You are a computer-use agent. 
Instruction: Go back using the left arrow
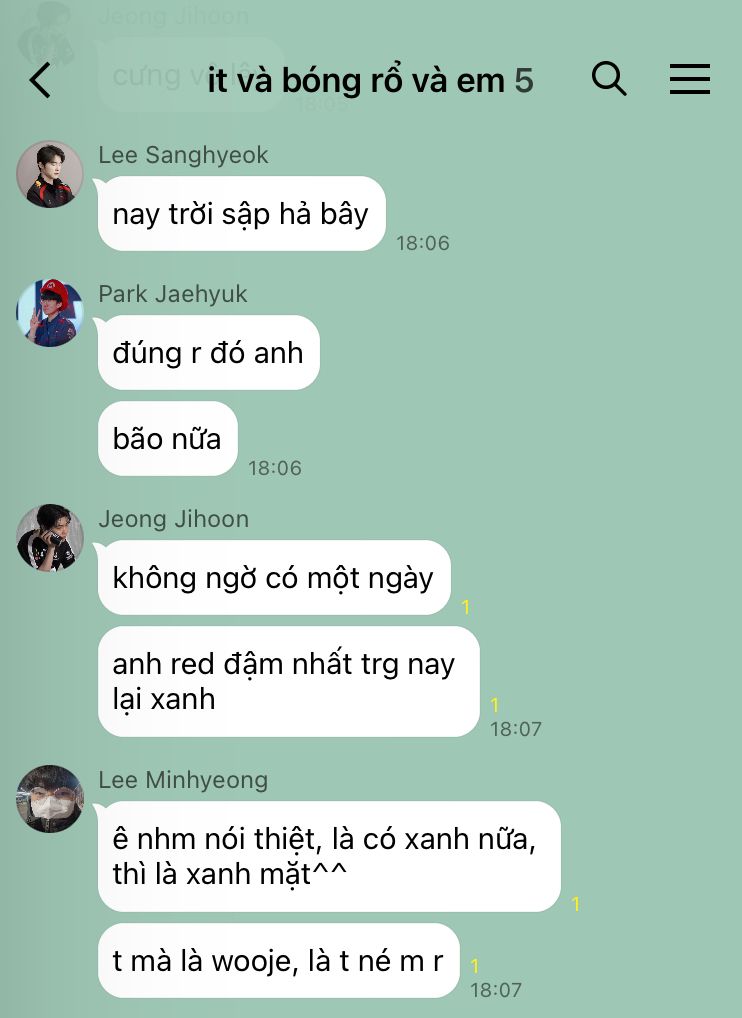tap(40, 80)
